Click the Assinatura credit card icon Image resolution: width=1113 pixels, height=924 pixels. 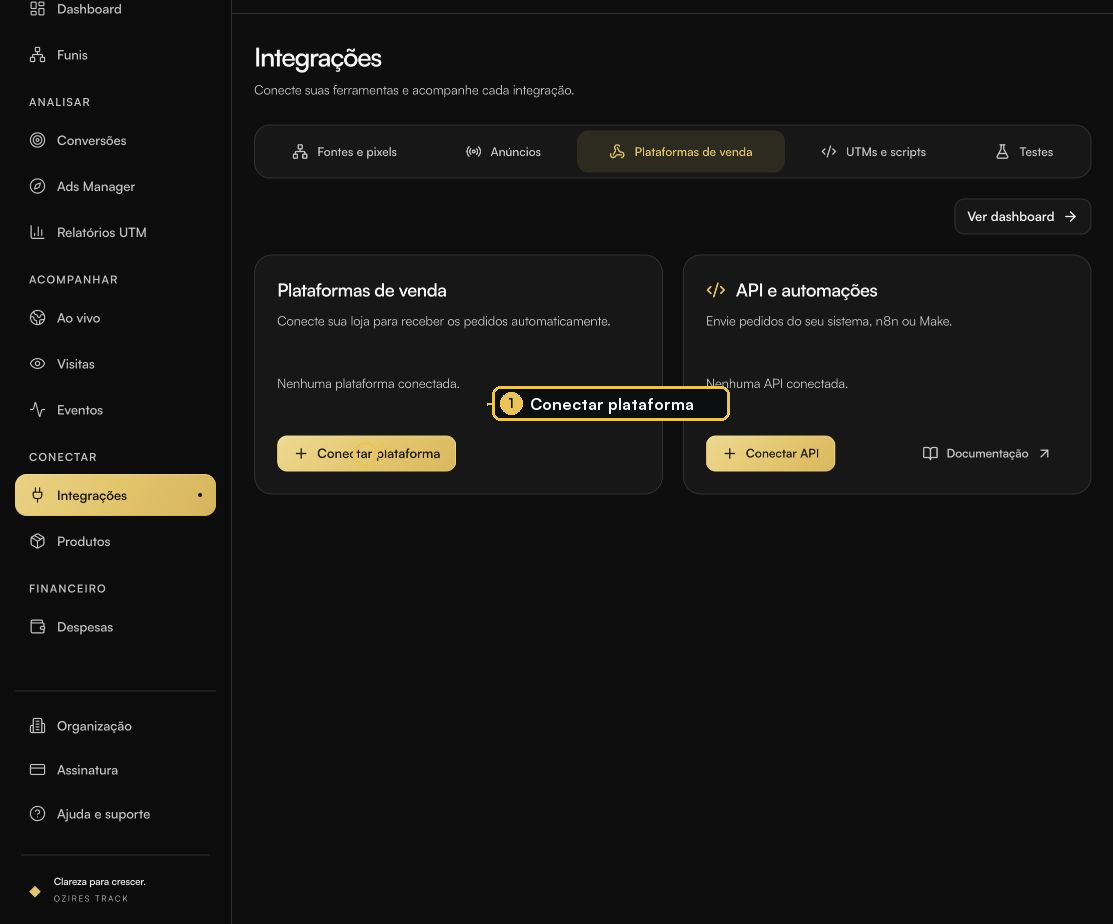pos(38,769)
